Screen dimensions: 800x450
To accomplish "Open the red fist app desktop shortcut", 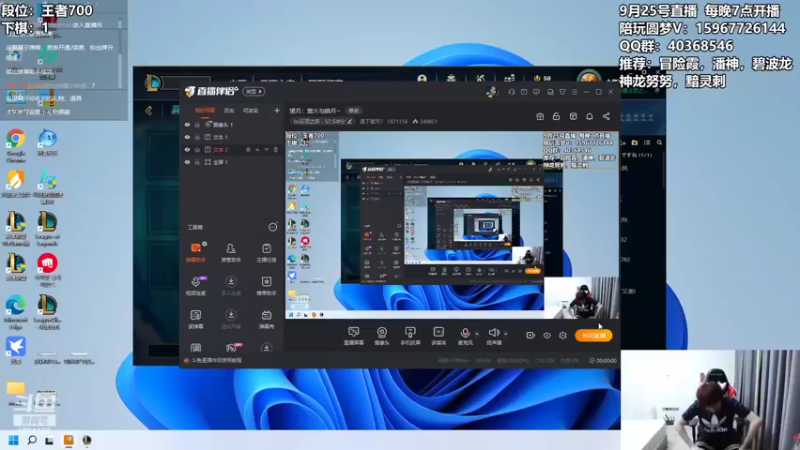I will (x=47, y=270).
